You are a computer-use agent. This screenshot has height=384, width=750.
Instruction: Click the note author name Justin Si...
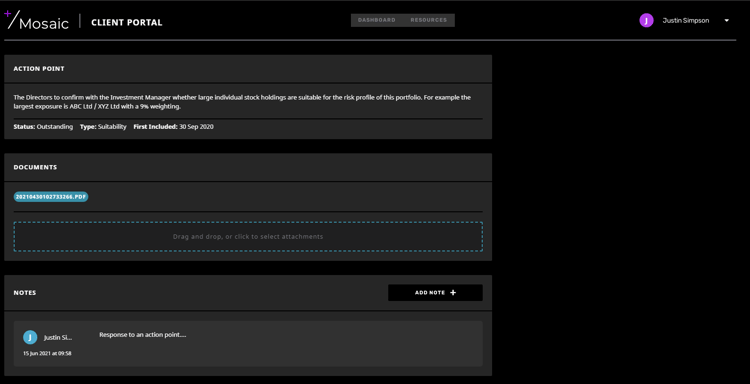pyautogui.click(x=58, y=338)
